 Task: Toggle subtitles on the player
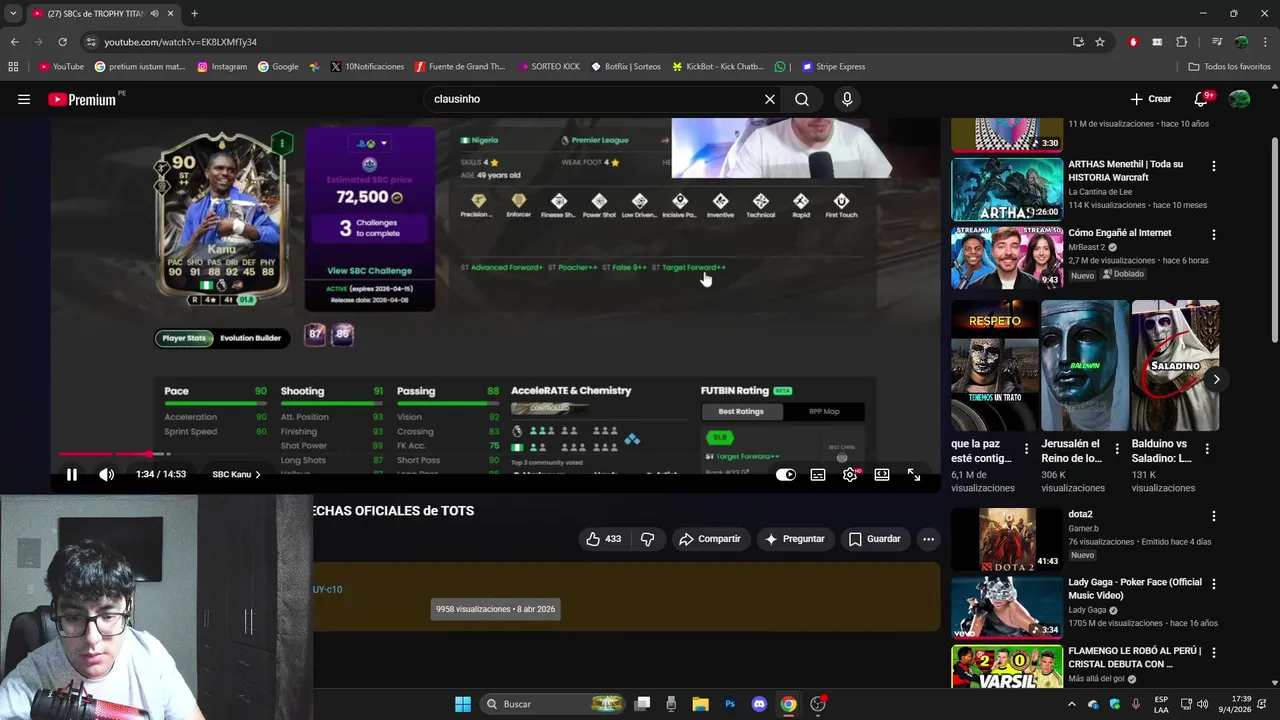click(x=818, y=475)
